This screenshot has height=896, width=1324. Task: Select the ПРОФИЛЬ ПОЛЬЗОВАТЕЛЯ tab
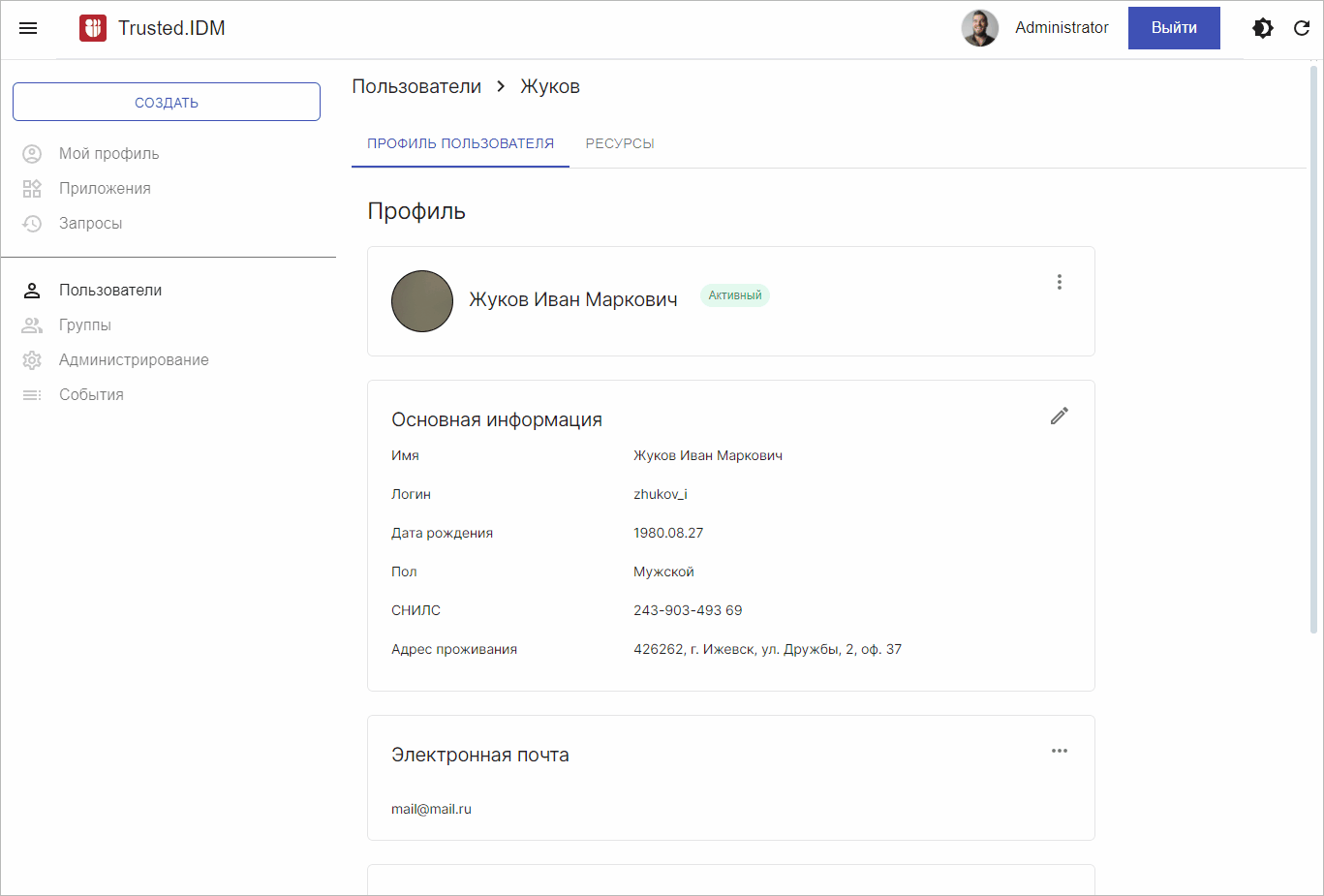pyautogui.click(x=460, y=142)
